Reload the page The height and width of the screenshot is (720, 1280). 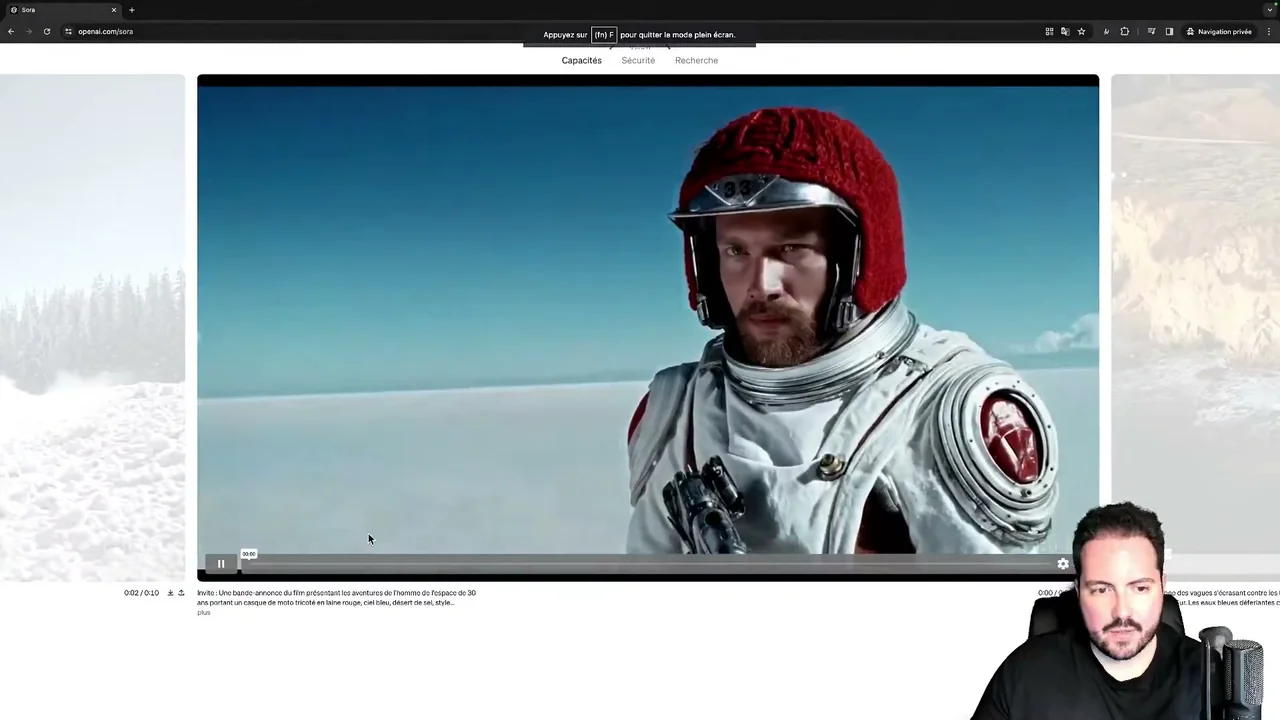click(x=46, y=32)
